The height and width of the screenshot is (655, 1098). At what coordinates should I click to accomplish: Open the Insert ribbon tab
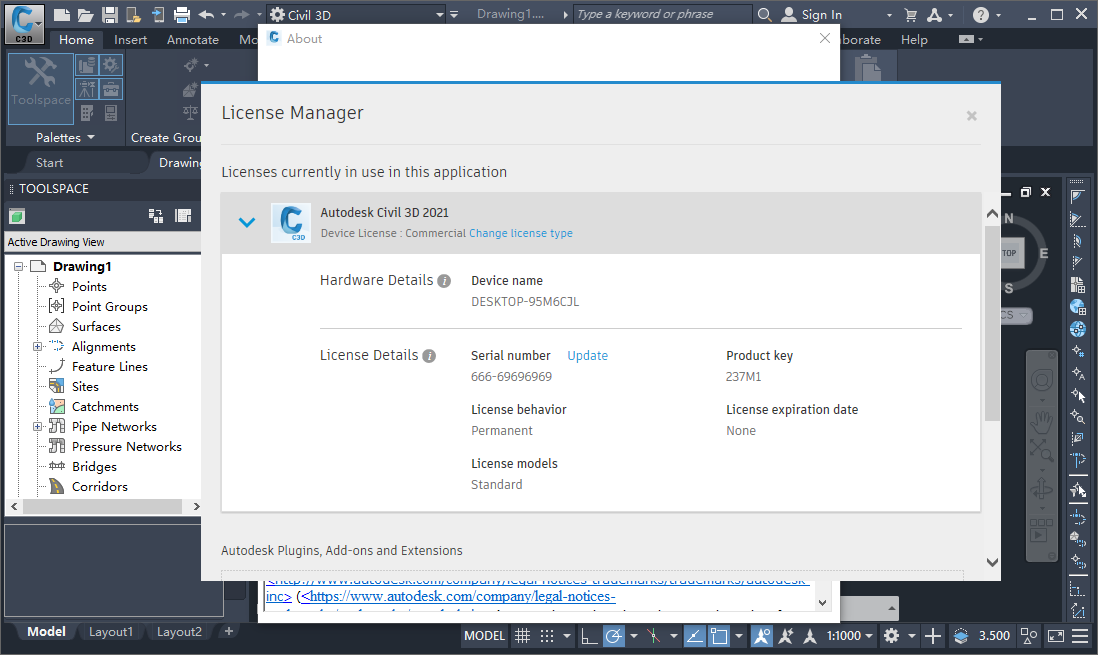(130, 40)
